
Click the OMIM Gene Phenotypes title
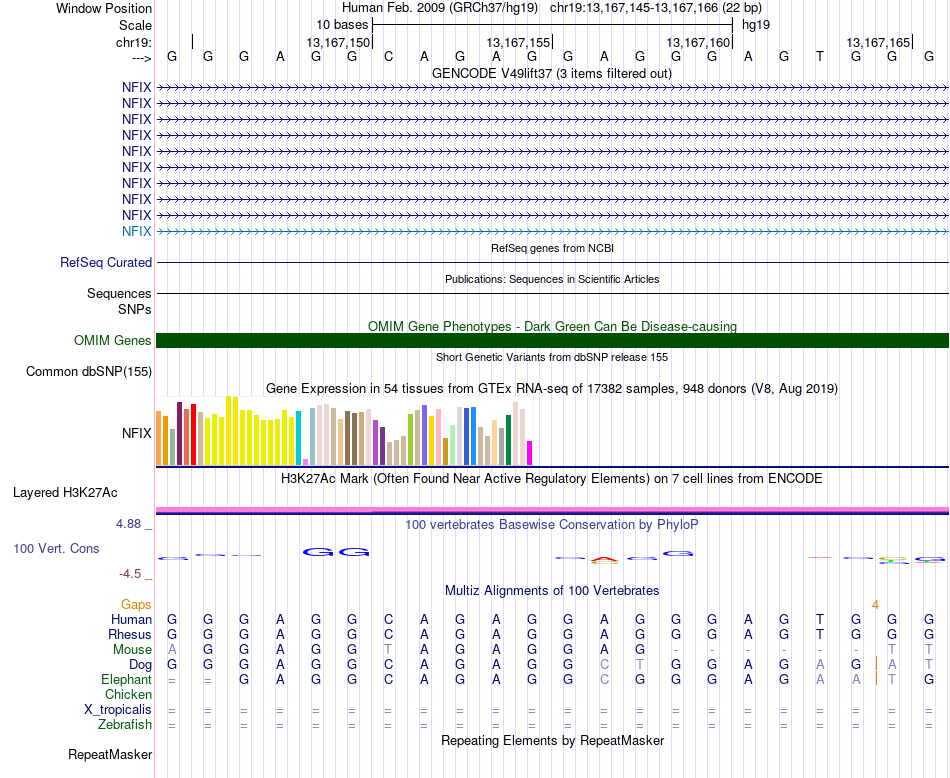(552, 326)
